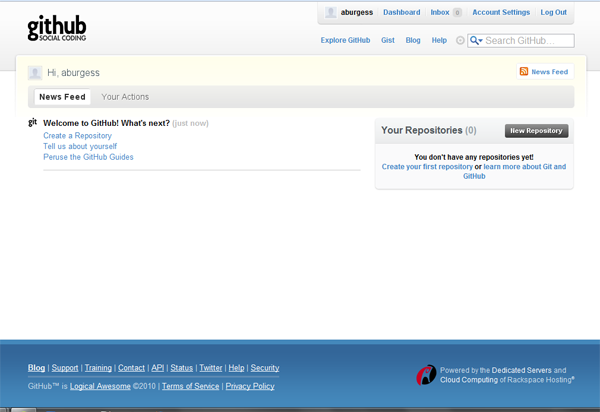600x412 pixels.
Task: Click Peruse the GitHub Guides
Action: [88, 157]
